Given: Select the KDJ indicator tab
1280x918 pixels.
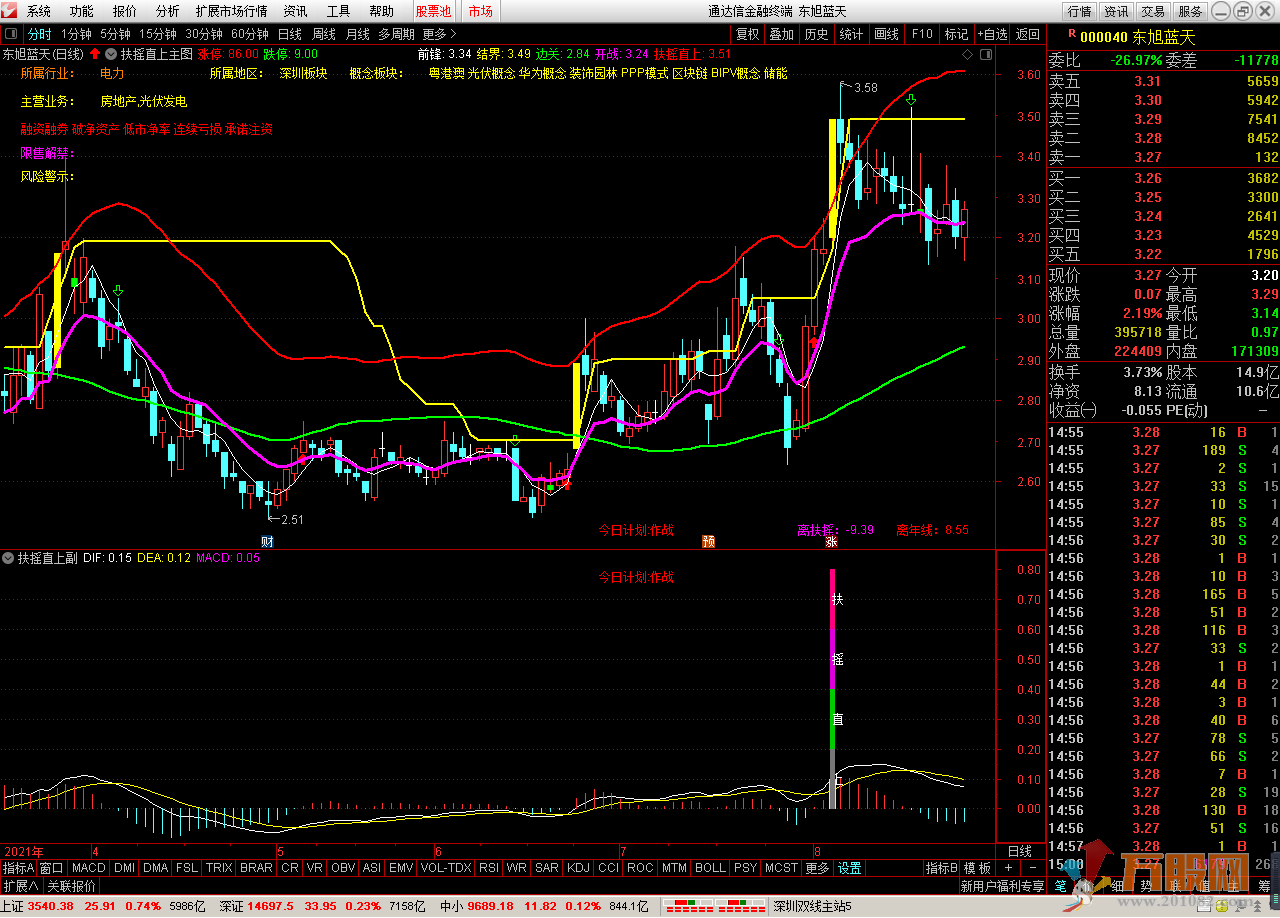Looking at the screenshot, I should (x=578, y=868).
